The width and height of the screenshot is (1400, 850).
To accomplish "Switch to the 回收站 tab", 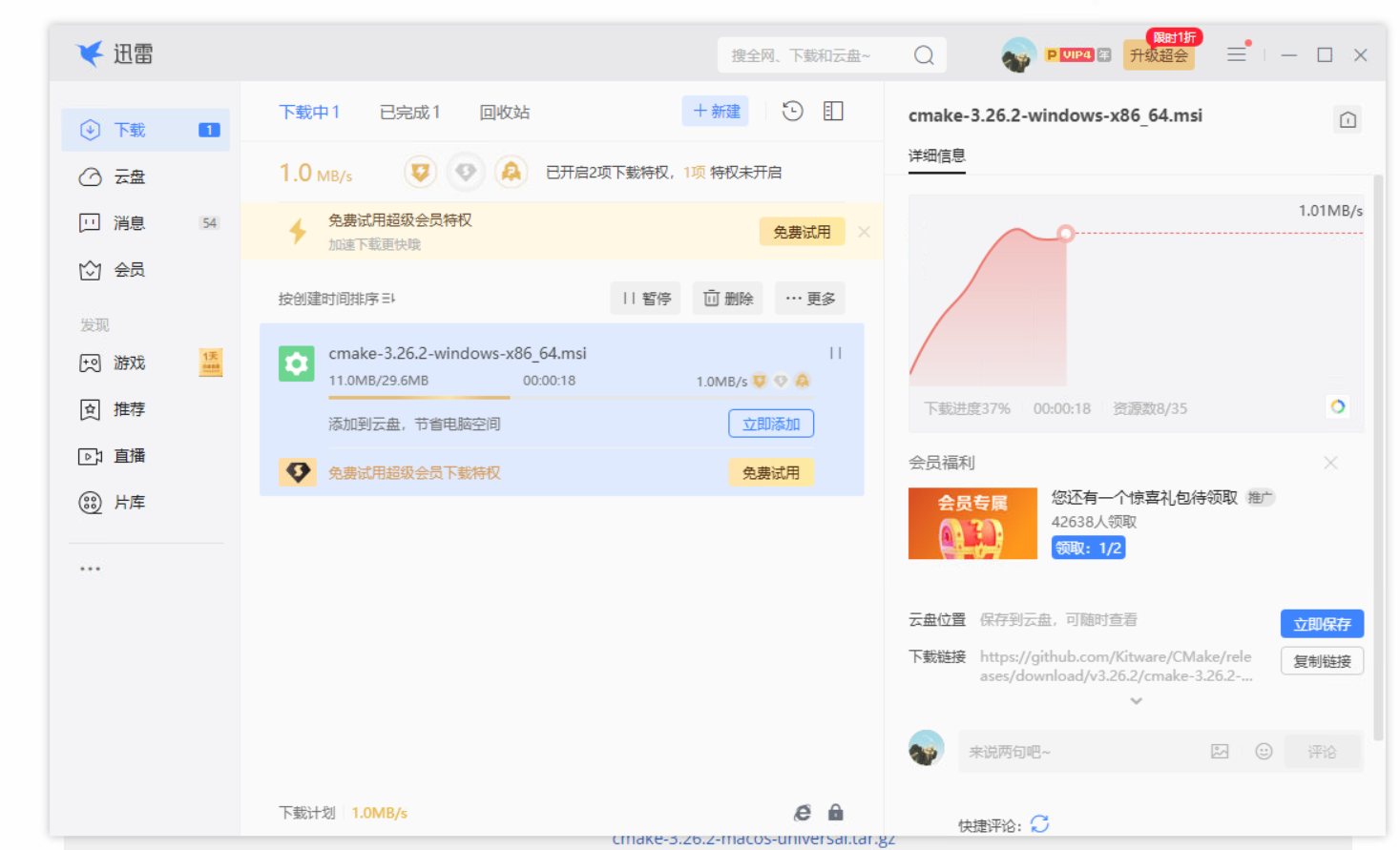I will pyautogui.click(x=505, y=112).
